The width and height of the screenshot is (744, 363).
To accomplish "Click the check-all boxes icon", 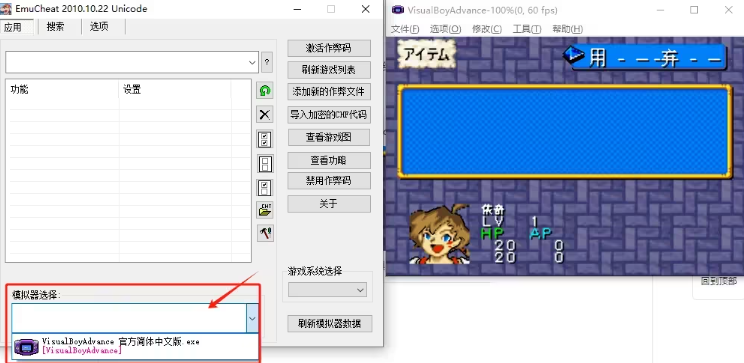I will tap(265, 140).
